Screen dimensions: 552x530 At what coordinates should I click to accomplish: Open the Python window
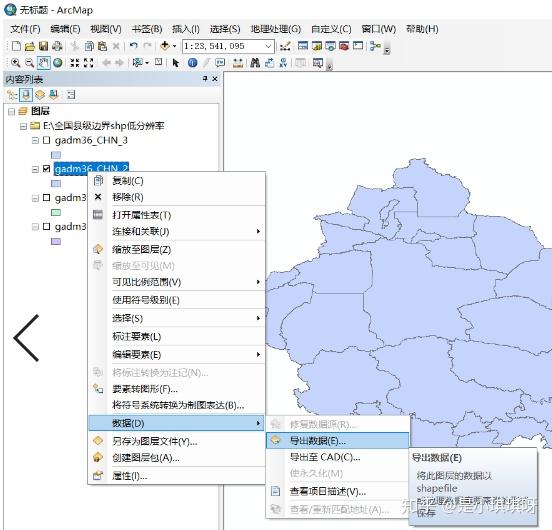click(358, 46)
